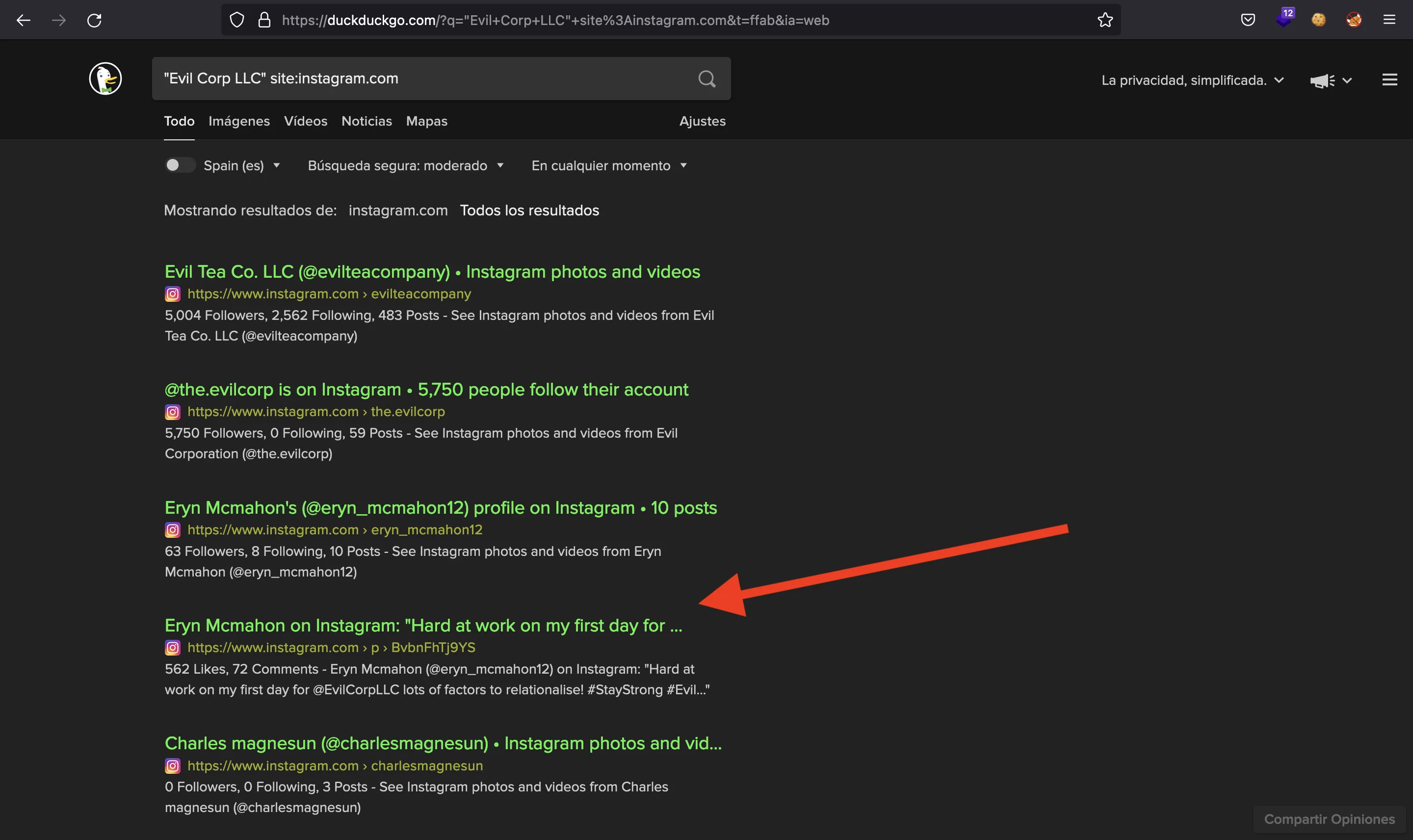This screenshot has width=1413, height=840.
Task: Switch to the Vídeos tab
Action: [306, 121]
